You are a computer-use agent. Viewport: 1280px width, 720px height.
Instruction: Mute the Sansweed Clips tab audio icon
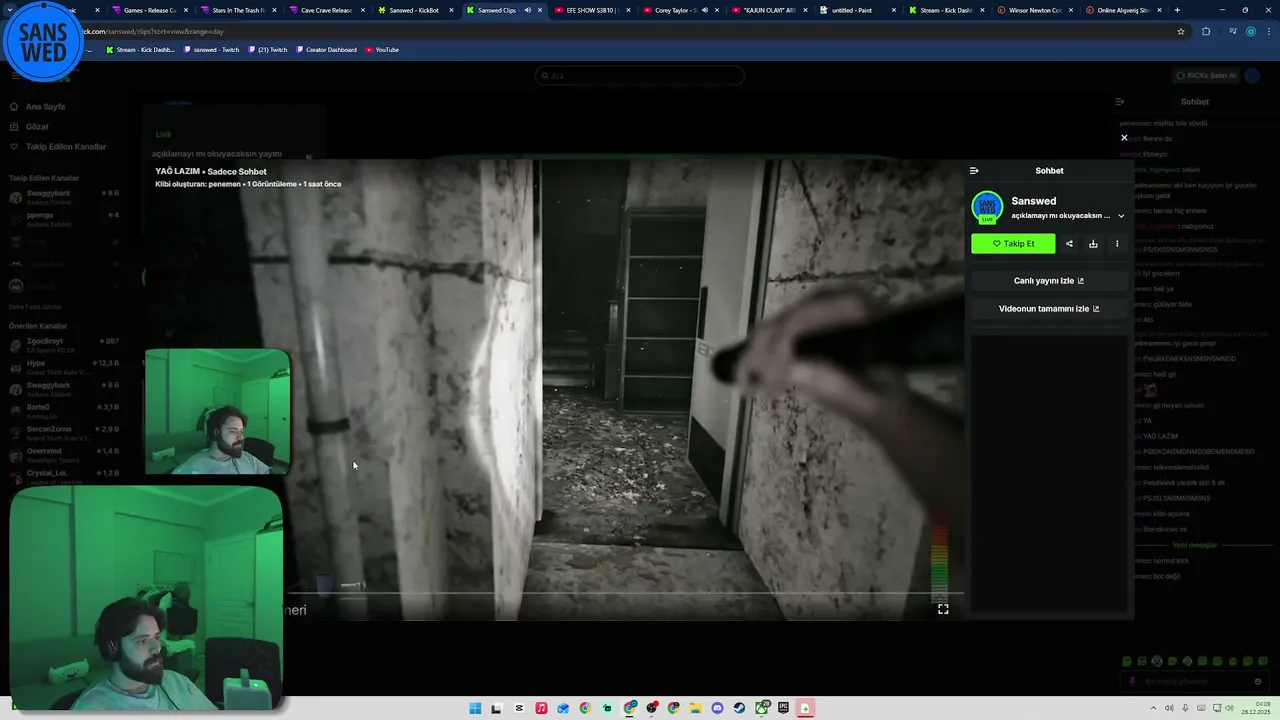[x=527, y=10]
